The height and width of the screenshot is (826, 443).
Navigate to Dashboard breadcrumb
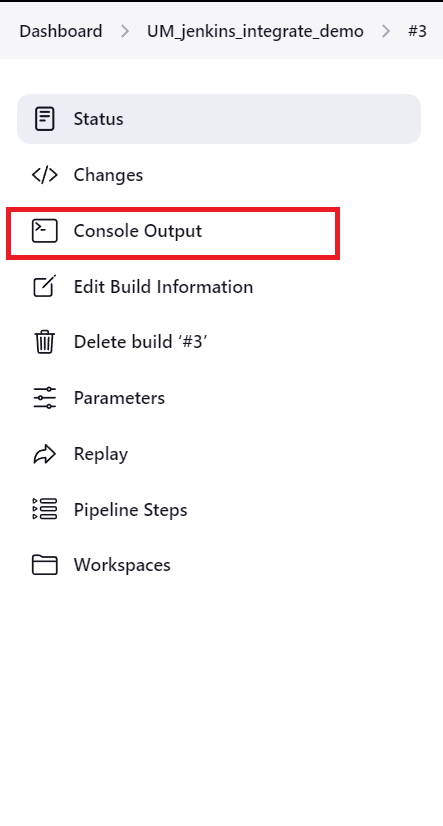point(61,31)
